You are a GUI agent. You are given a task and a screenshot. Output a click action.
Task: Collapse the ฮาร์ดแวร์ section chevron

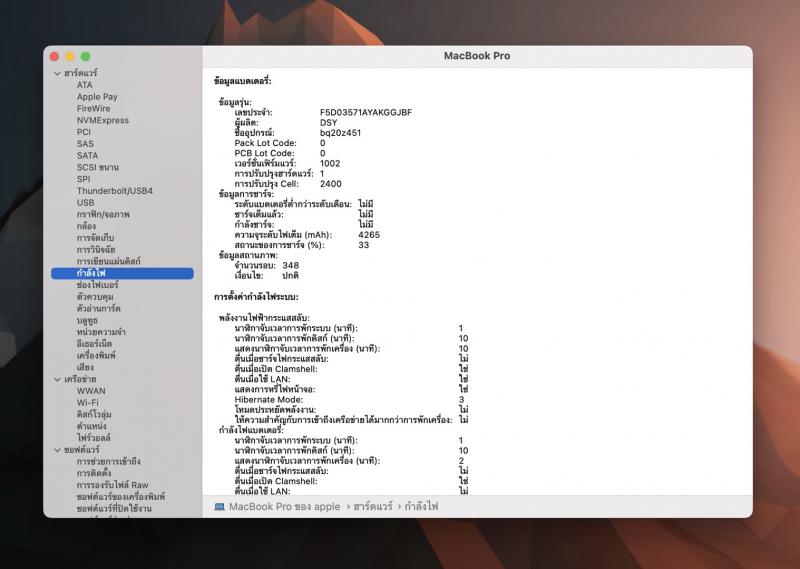coord(57,73)
